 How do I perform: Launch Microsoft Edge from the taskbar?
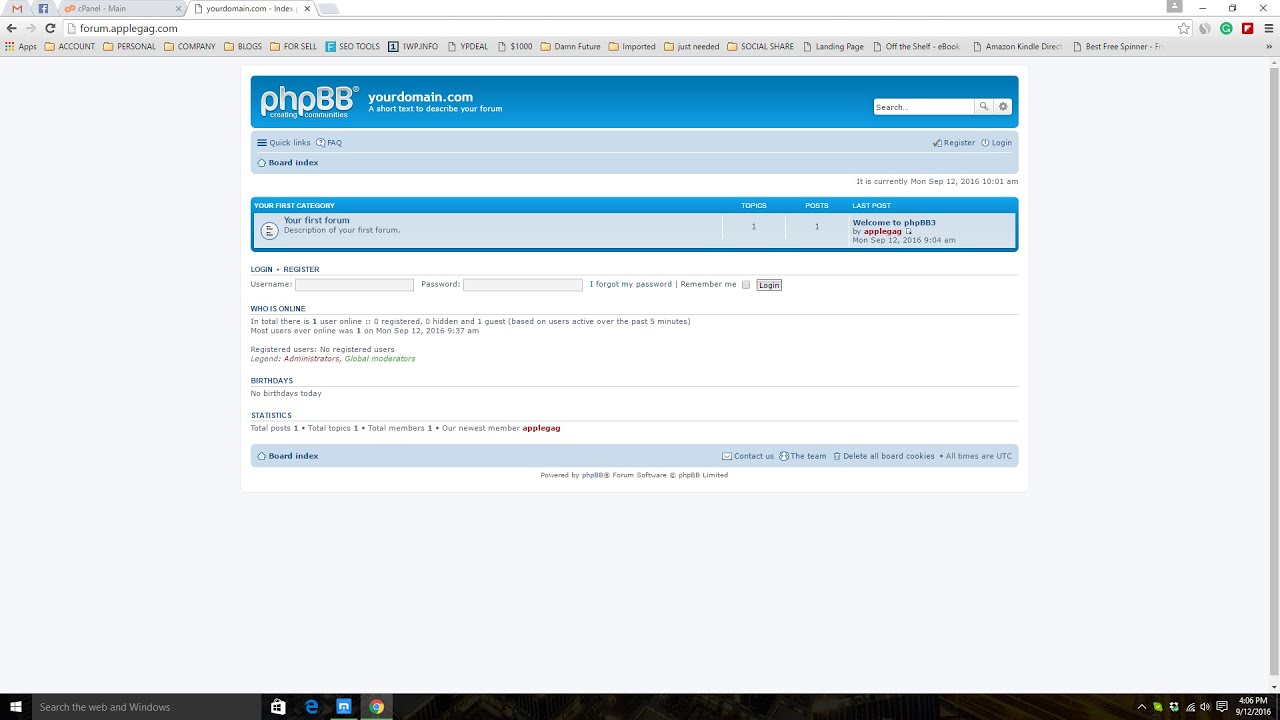pos(311,707)
